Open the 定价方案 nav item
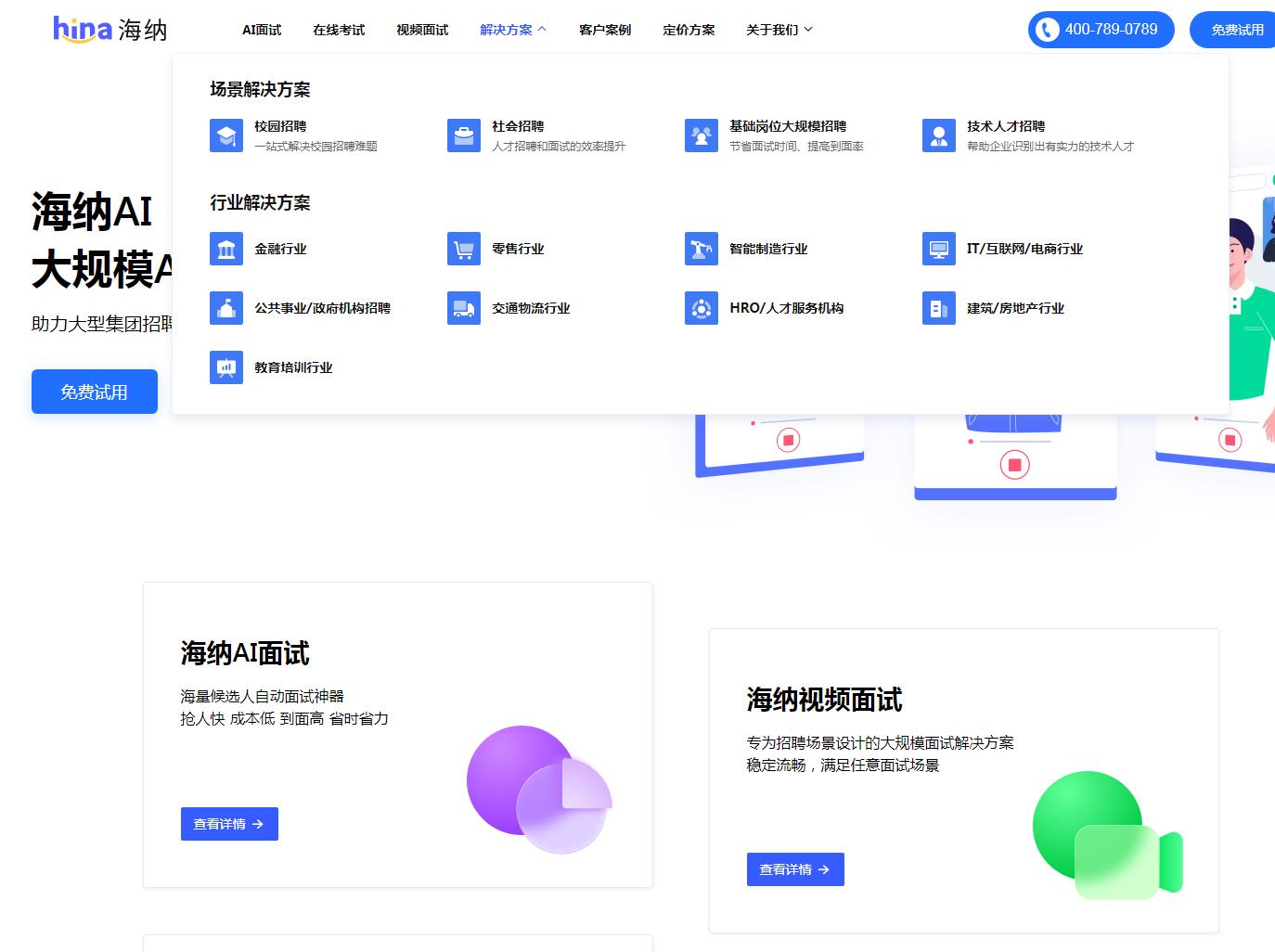Screen dimensions: 1275x952 click(x=689, y=30)
